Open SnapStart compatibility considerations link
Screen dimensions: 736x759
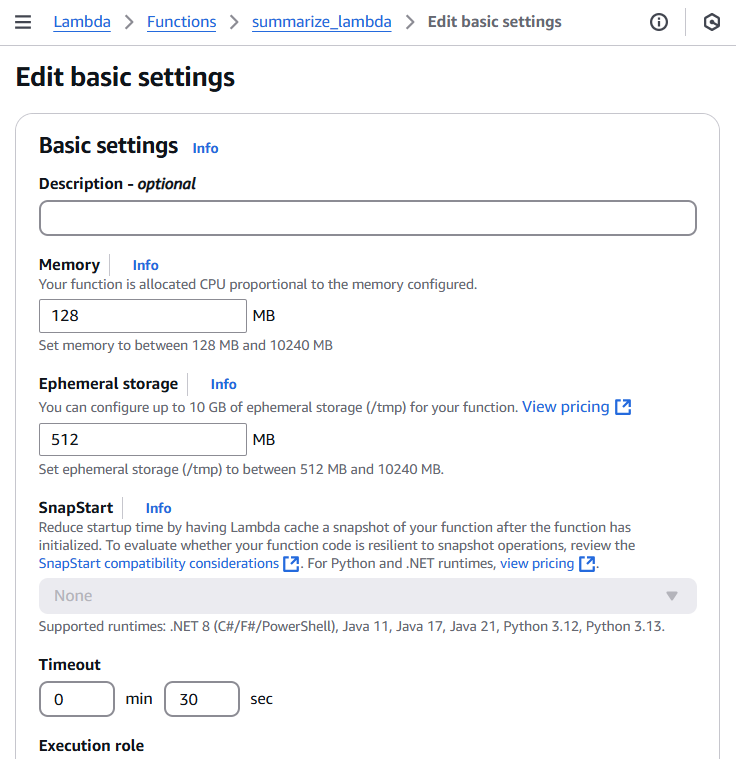(x=159, y=564)
